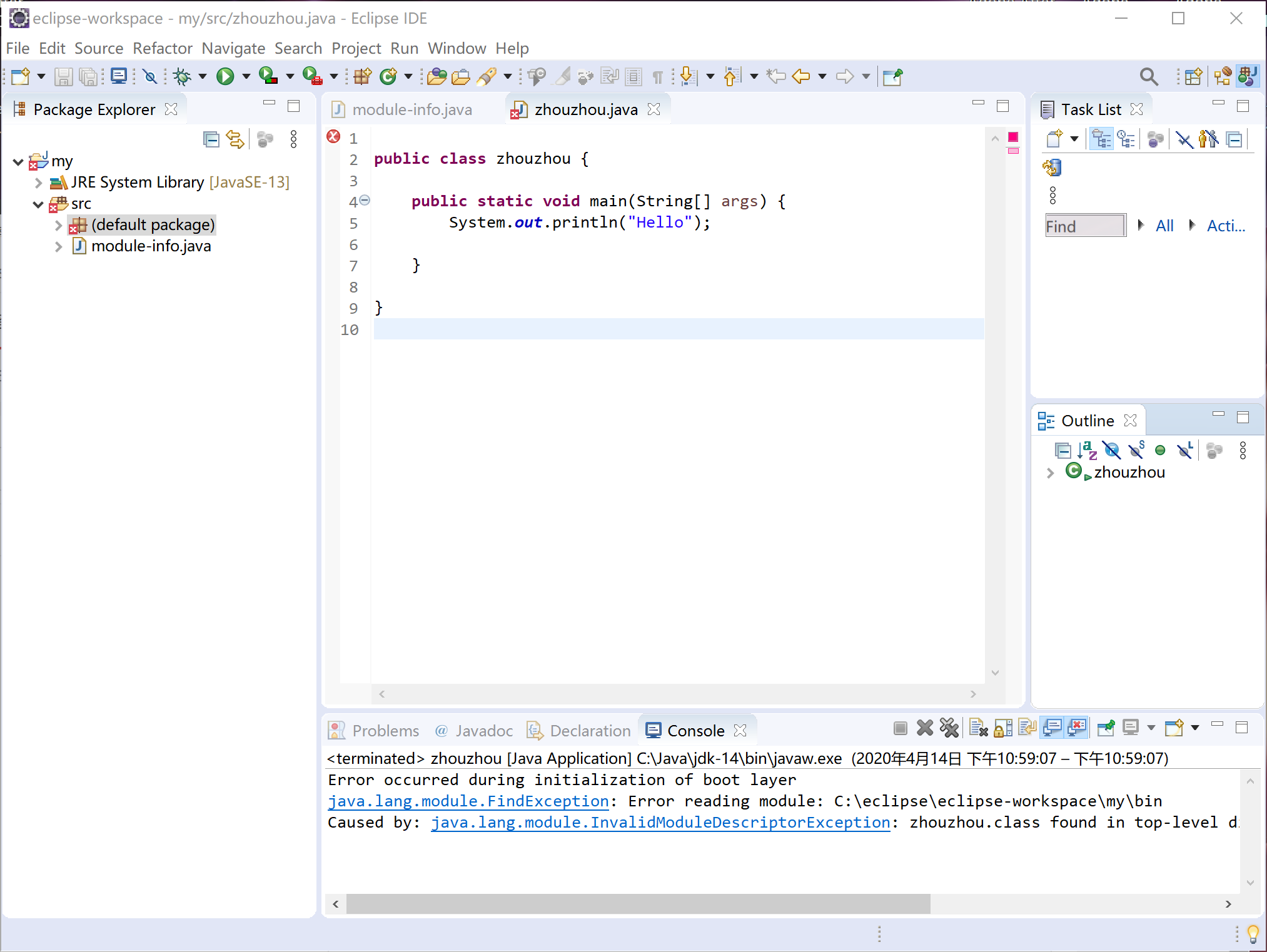Toggle Categorized view in Task List
1267x952 pixels.
(1101, 138)
